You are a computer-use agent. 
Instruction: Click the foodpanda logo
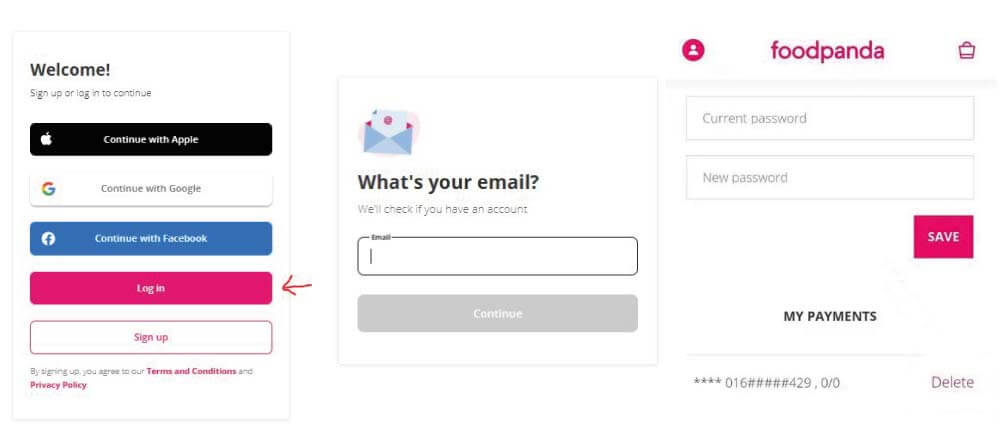pos(827,50)
